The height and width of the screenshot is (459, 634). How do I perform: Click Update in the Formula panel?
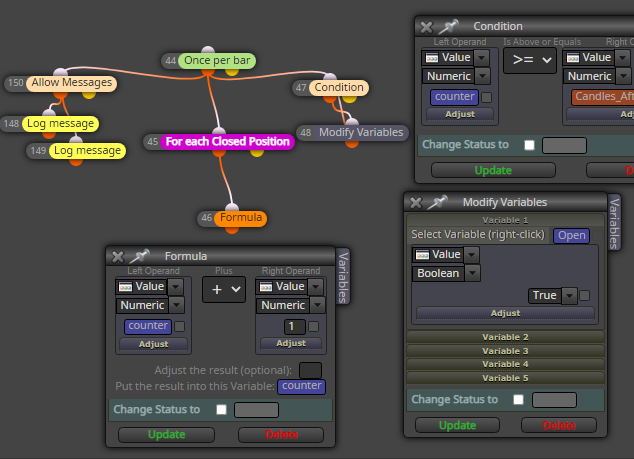pyautogui.click(x=166, y=435)
